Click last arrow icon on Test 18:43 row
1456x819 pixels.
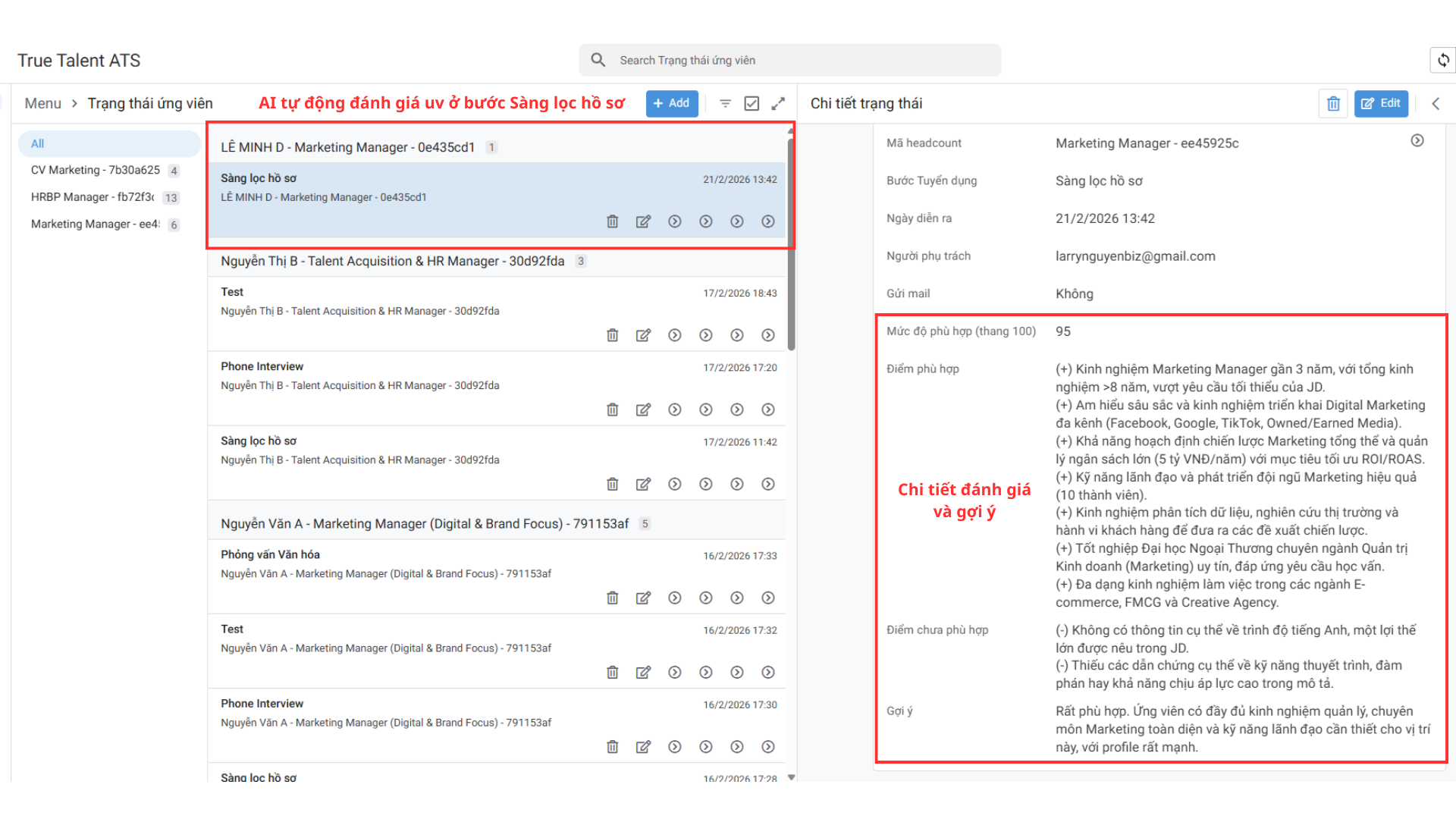tap(767, 335)
